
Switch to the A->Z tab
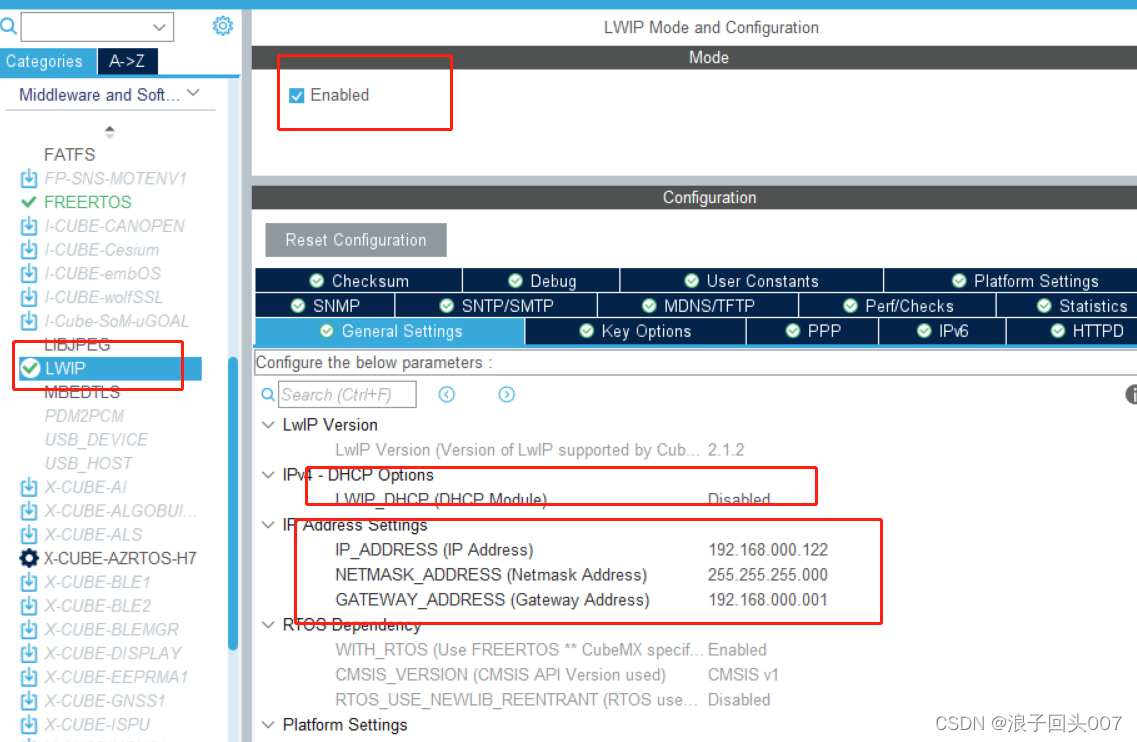pos(127,61)
